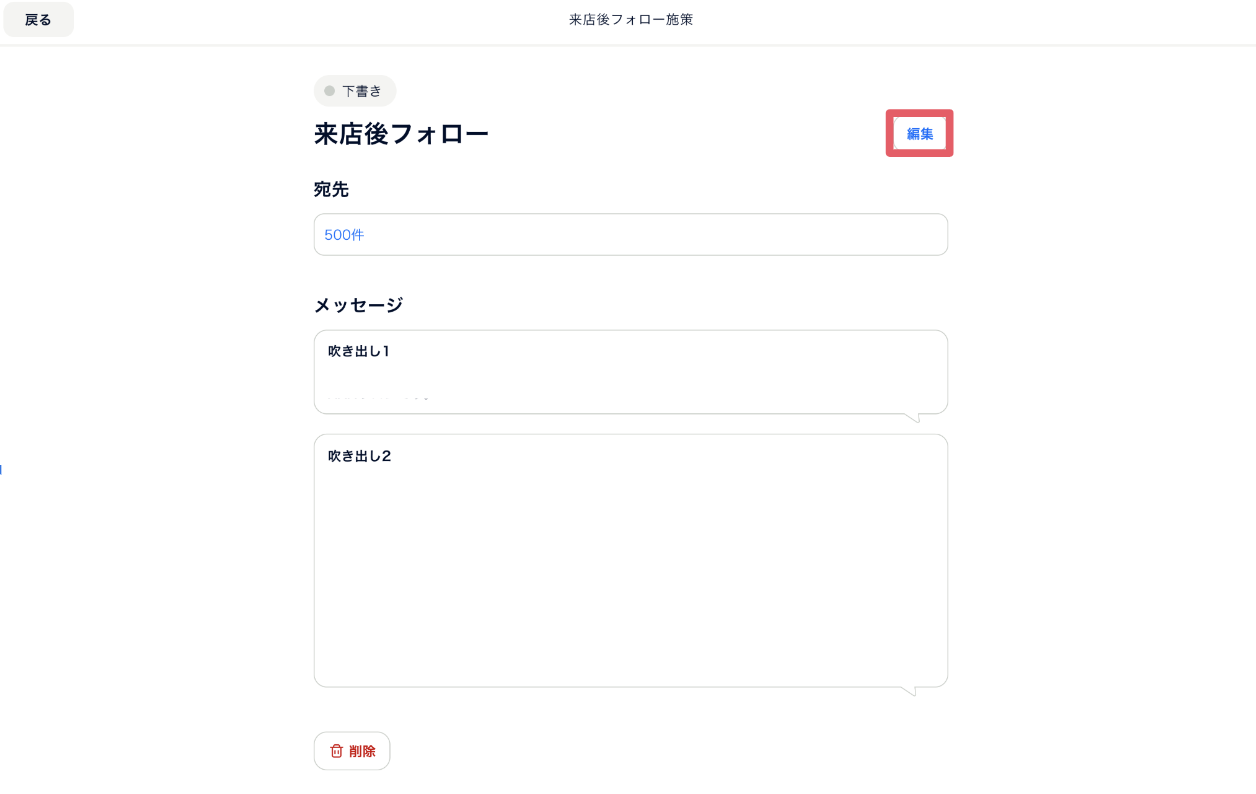The image size is (1256, 794).
Task: Click the 吹き出し2 label text
Action: (359, 456)
